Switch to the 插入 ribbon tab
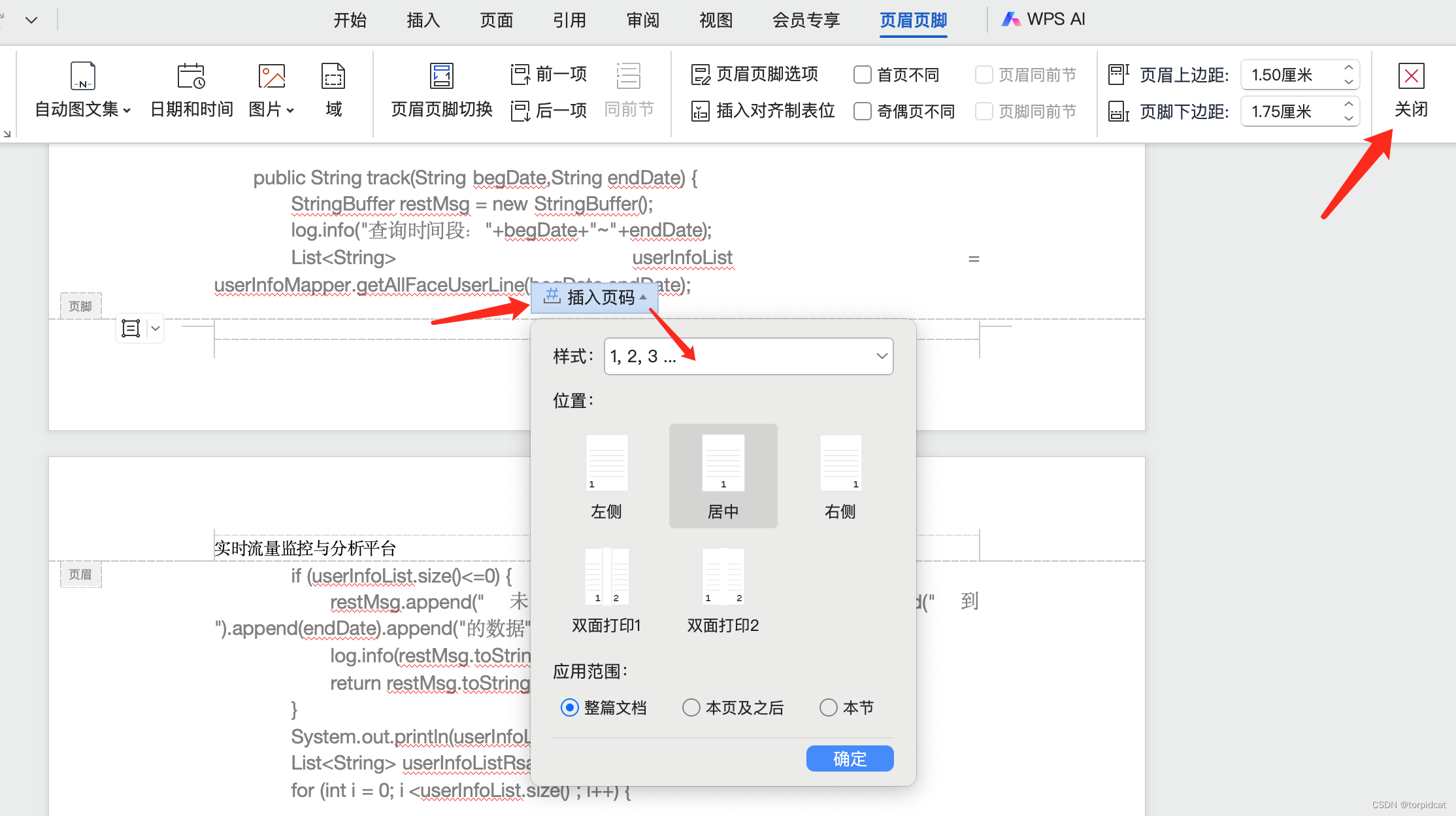 [x=423, y=20]
